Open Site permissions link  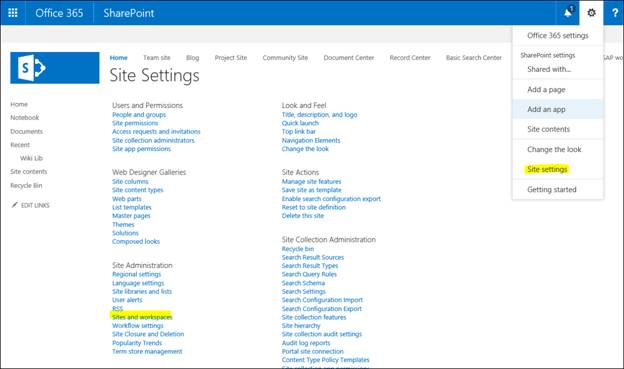135,123
